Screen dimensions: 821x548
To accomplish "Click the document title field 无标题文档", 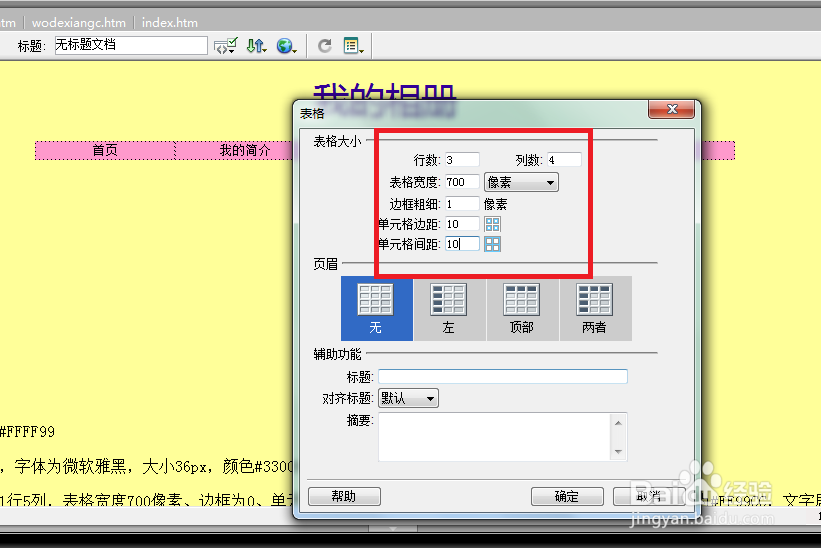I will coord(131,45).
